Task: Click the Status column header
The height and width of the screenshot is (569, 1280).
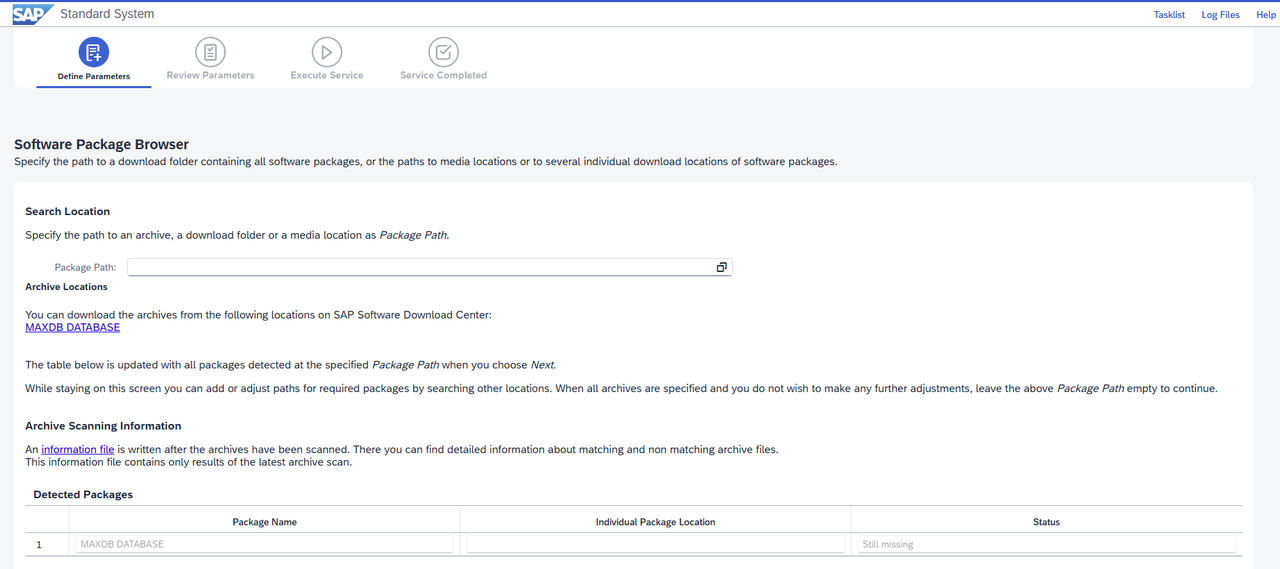Action: click(x=1046, y=522)
